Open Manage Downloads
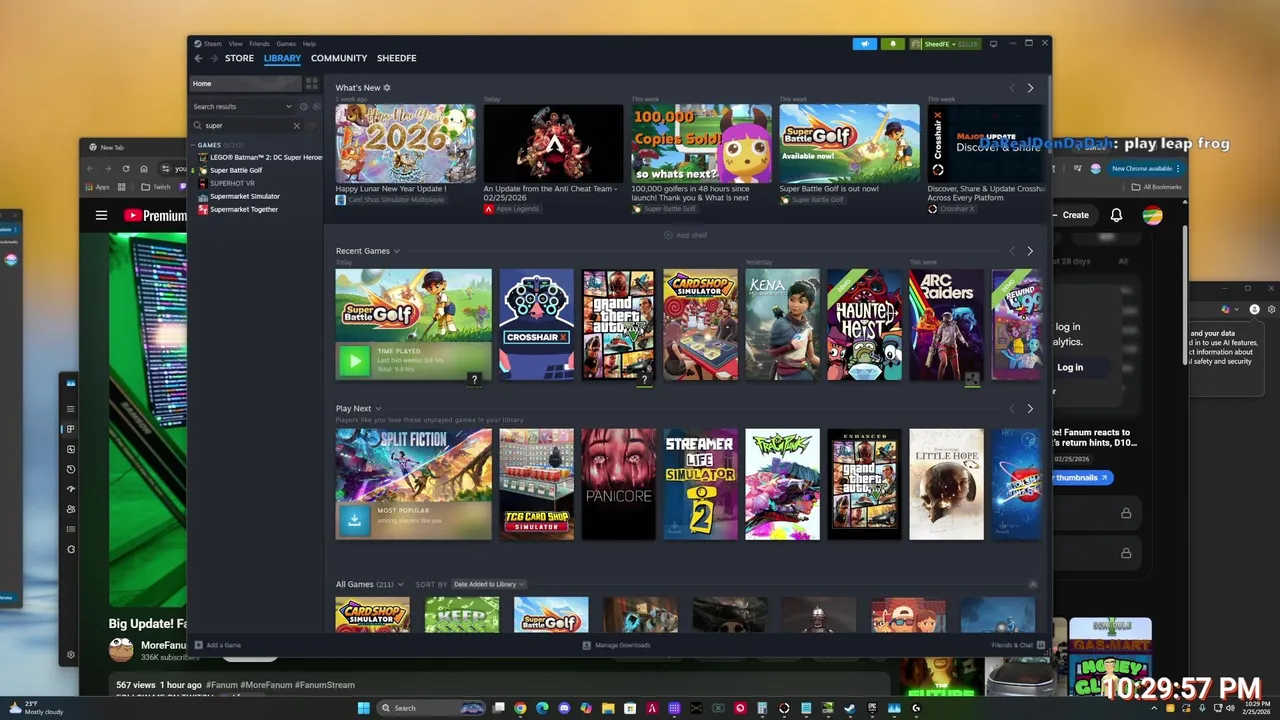The height and width of the screenshot is (720, 1280). pos(617,645)
